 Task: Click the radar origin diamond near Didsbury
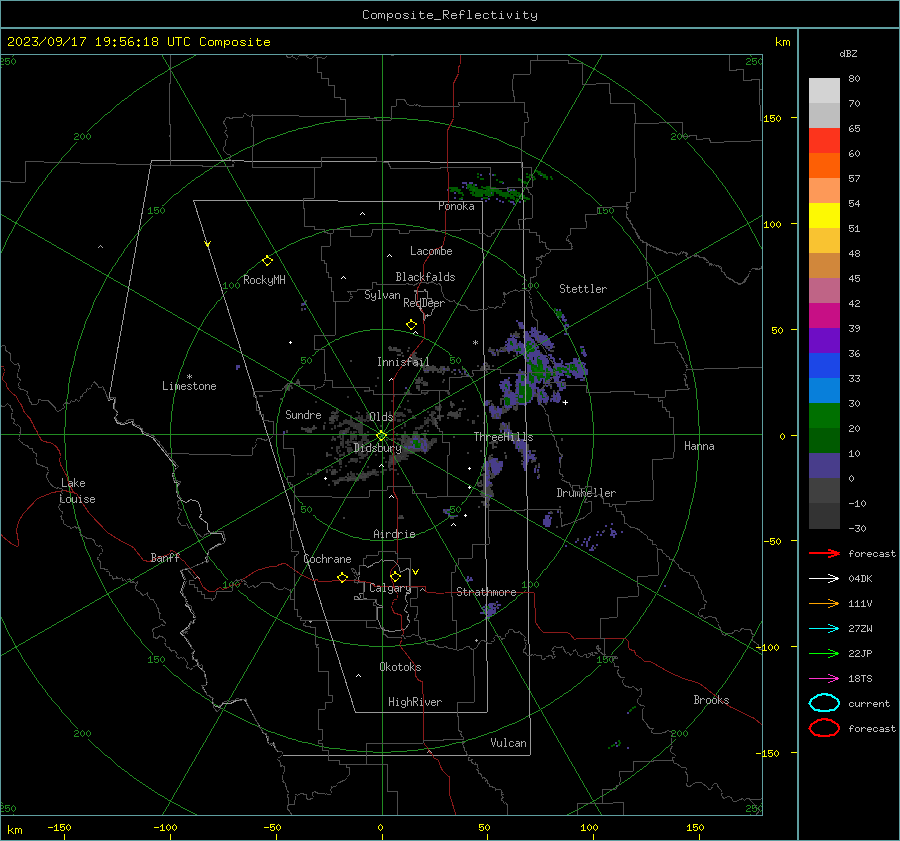pos(382,436)
